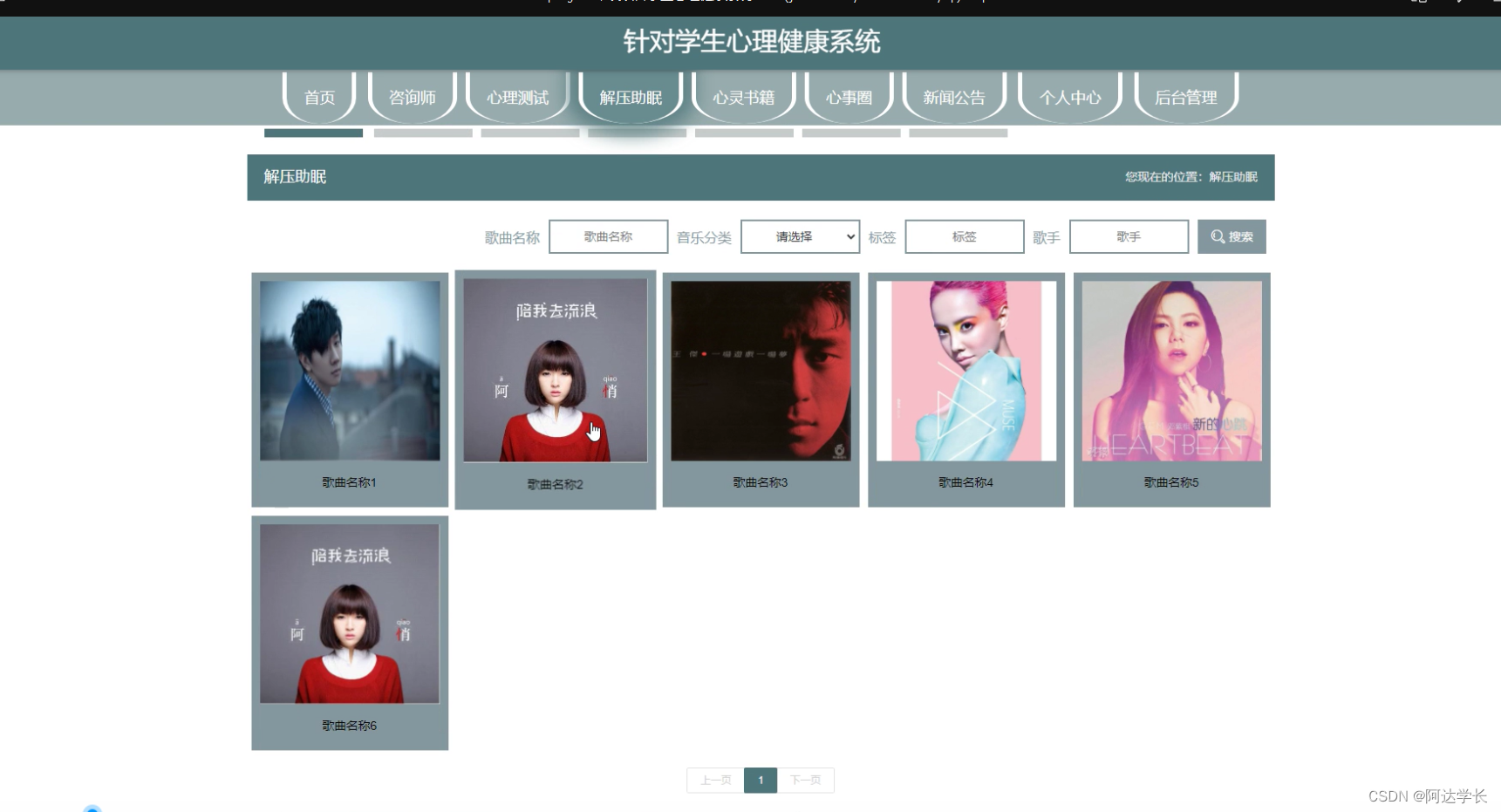This screenshot has width=1501, height=812.
Task: Click the 搜索 button
Action: [1232, 236]
